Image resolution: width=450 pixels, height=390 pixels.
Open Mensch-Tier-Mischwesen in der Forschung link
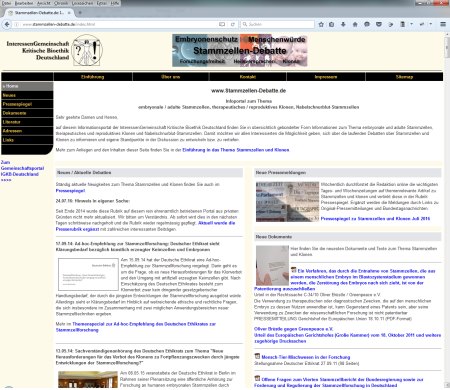point(306,357)
